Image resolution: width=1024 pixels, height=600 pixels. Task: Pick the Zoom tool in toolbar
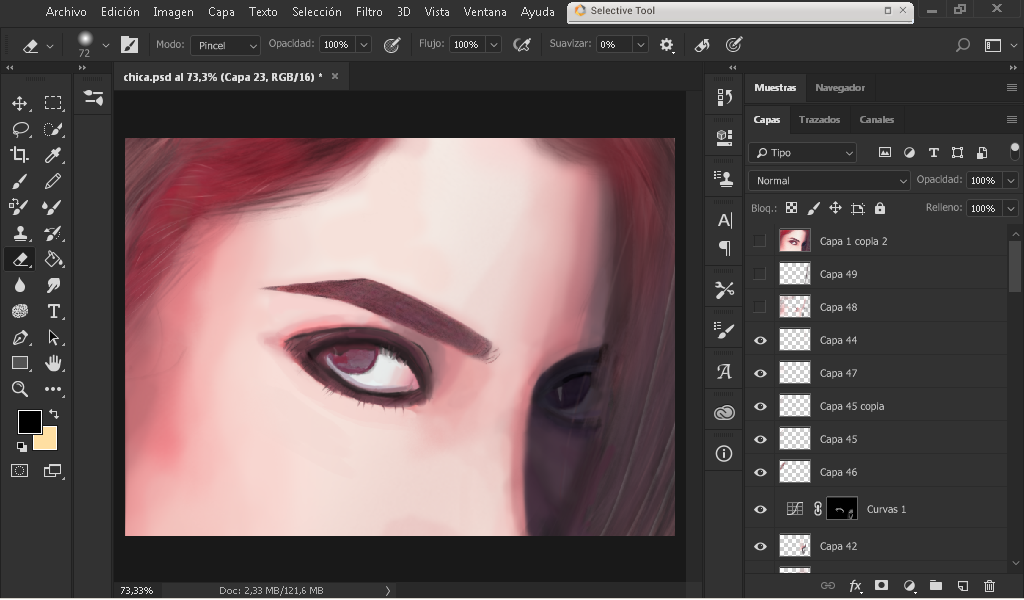(19, 389)
